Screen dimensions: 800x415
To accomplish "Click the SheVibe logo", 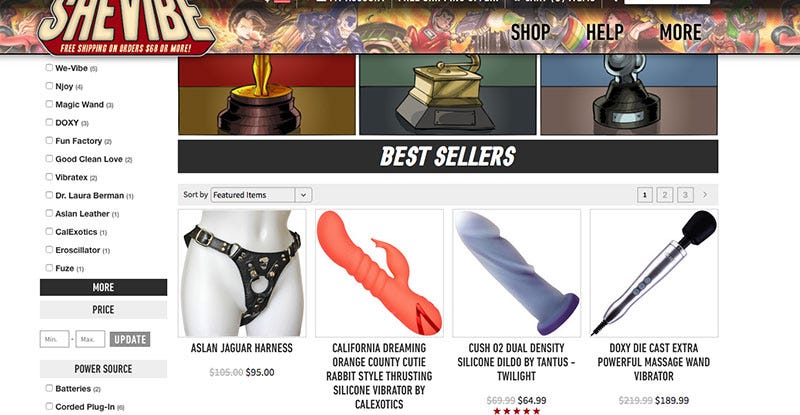I will click(126, 26).
